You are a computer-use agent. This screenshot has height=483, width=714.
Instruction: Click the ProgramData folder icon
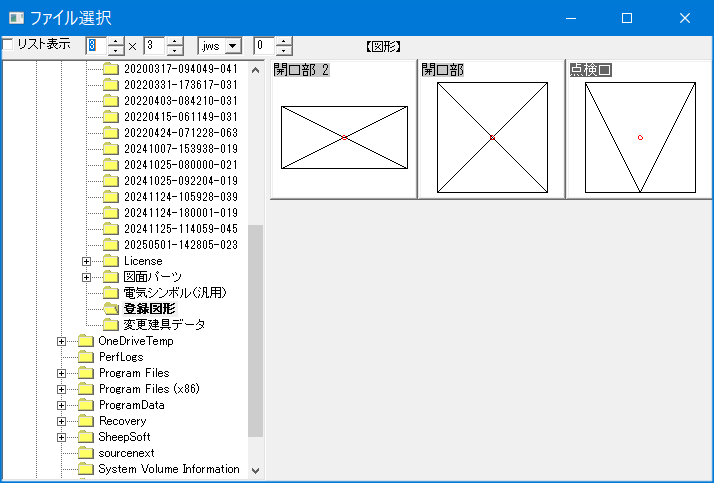pos(86,405)
